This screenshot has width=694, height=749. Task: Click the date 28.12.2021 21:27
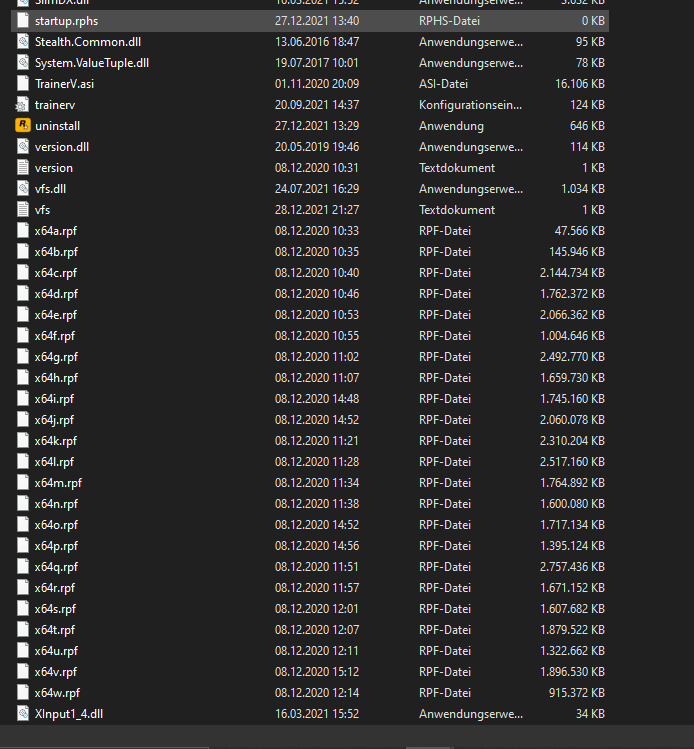pyautogui.click(x=317, y=210)
